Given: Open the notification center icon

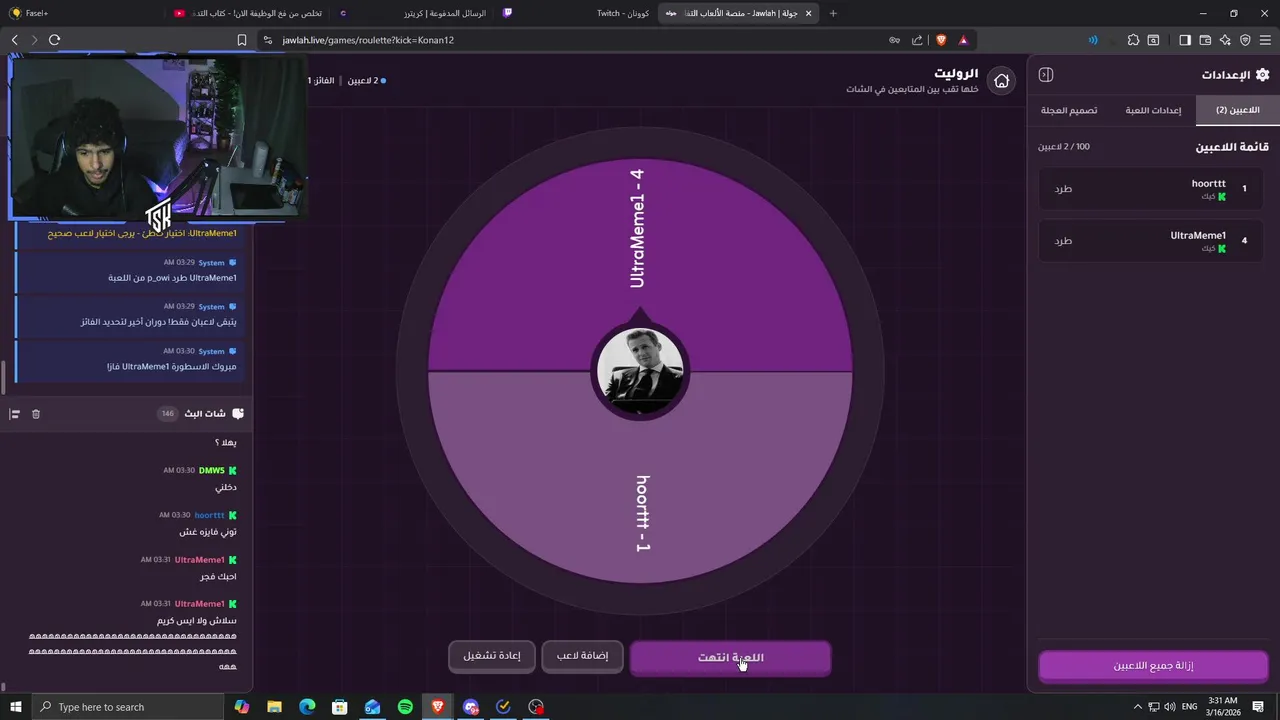Looking at the screenshot, I should 1259,707.
